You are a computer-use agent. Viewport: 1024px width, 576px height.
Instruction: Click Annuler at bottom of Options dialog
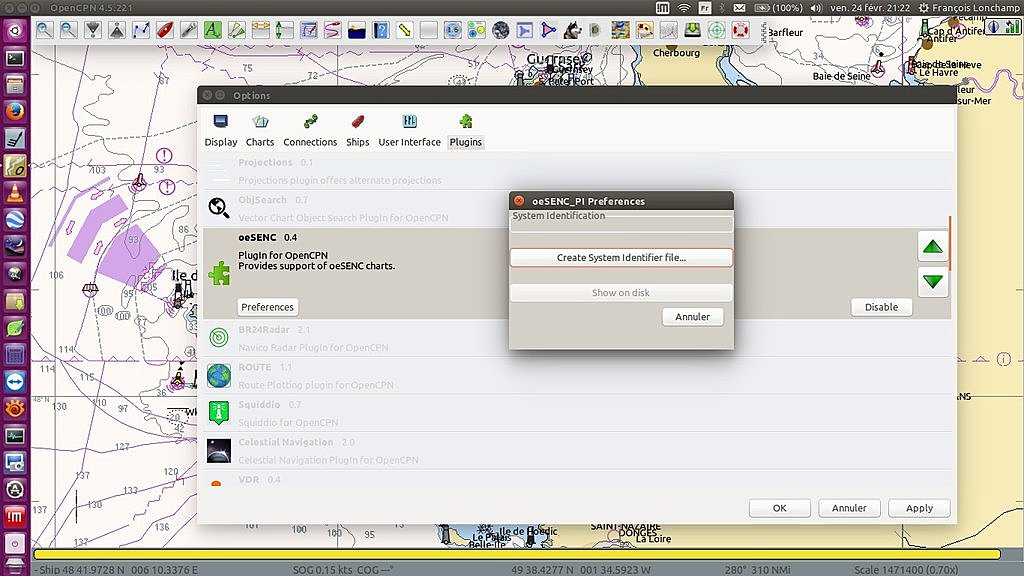pyautogui.click(x=849, y=508)
